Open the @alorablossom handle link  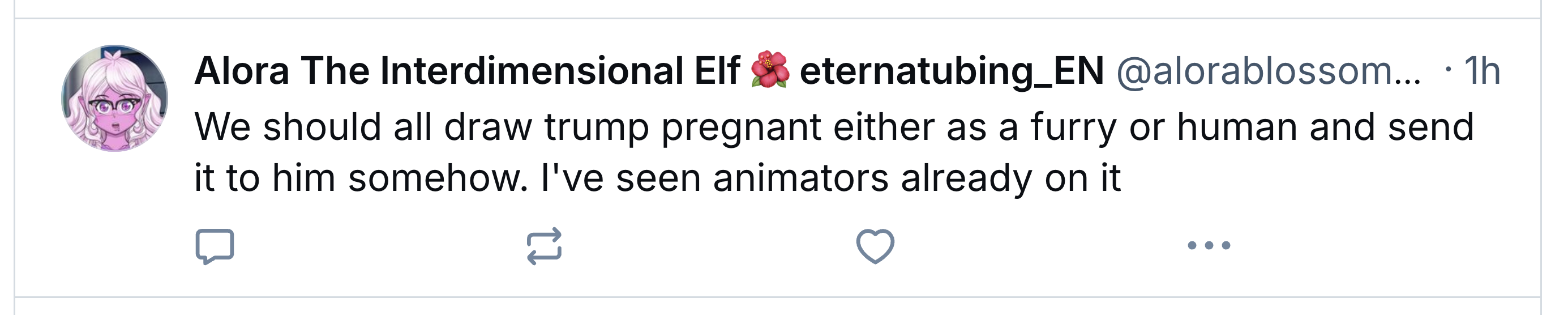click(x=1268, y=71)
